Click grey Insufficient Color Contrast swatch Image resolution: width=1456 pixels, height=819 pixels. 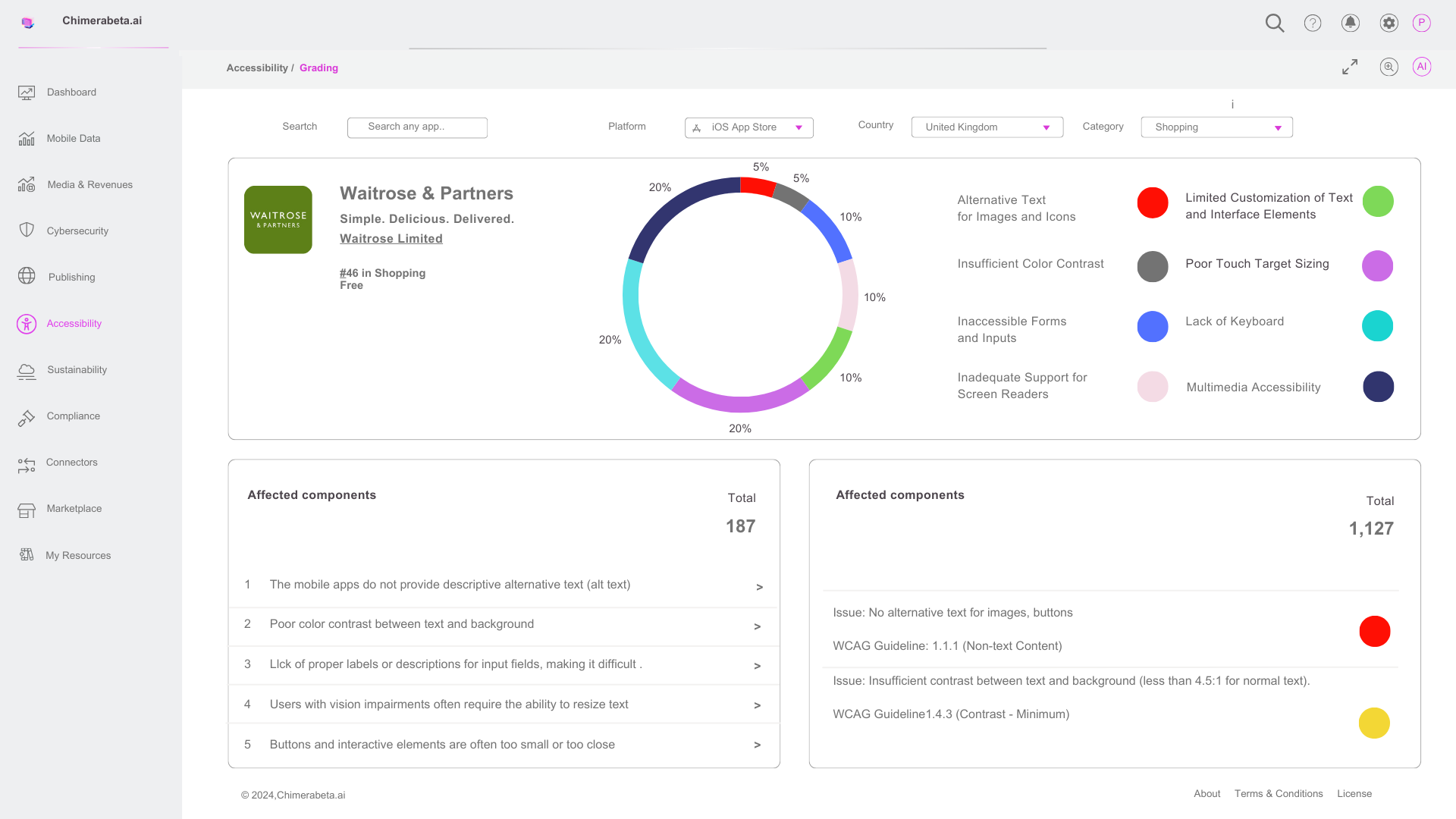pyautogui.click(x=1153, y=266)
